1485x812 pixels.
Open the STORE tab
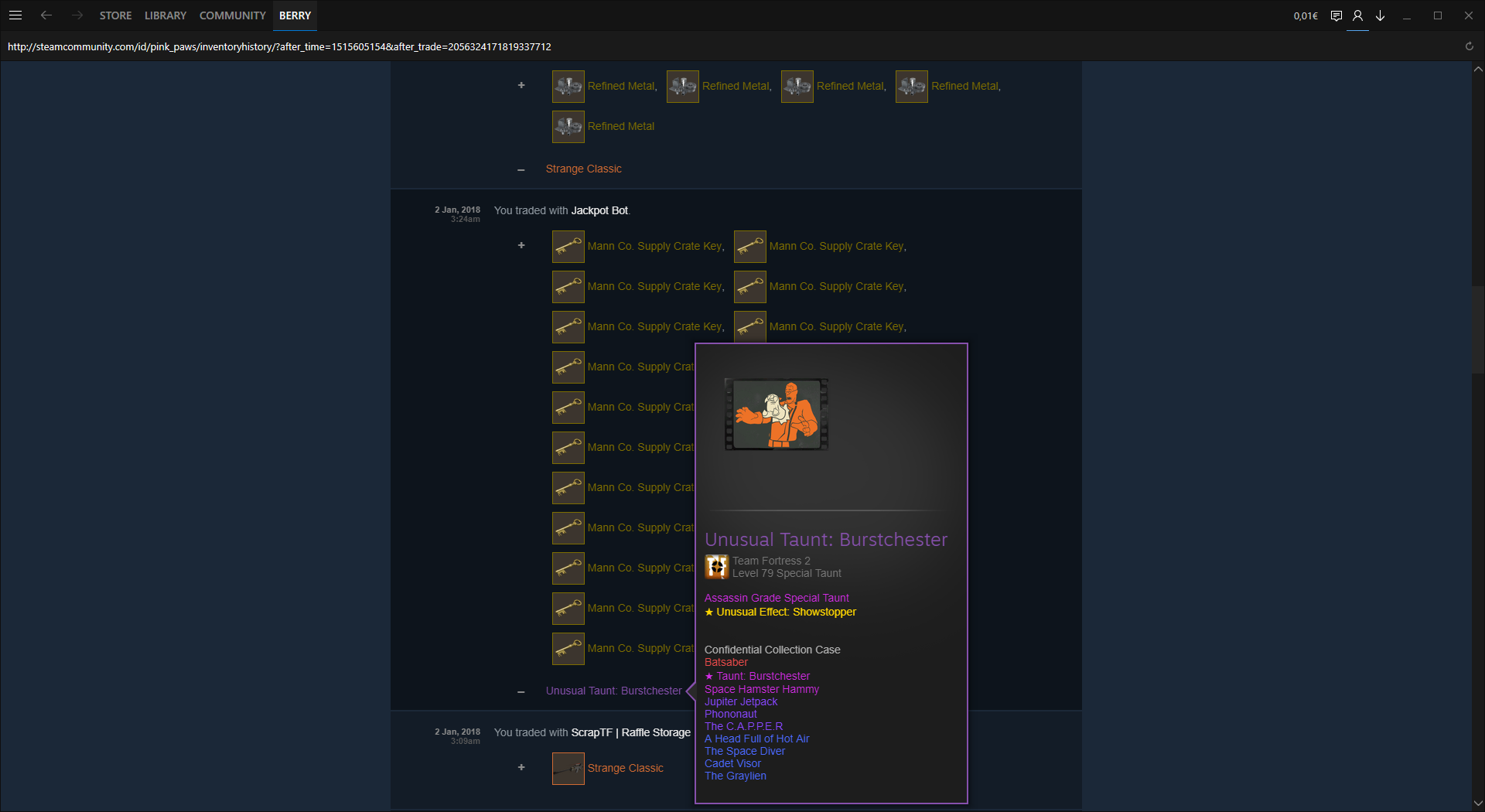pos(115,15)
